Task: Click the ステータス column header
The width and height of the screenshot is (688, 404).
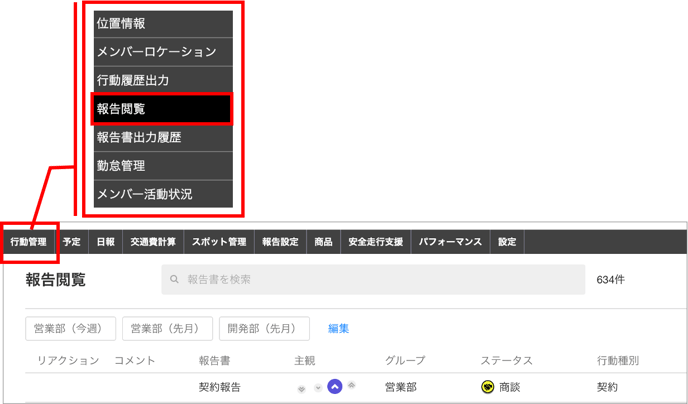Action: click(506, 361)
